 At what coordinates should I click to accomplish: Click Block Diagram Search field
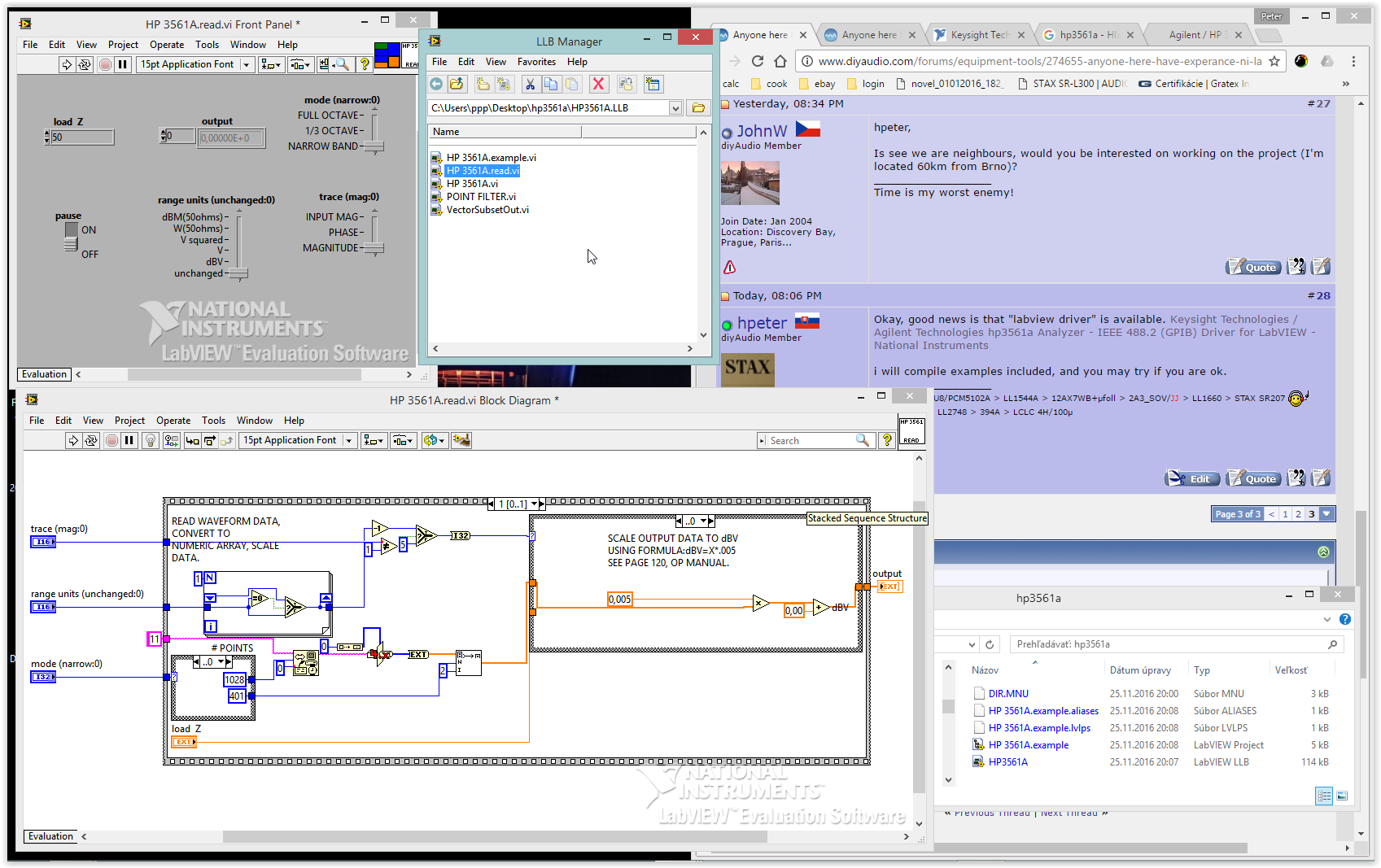click(814, 440)
